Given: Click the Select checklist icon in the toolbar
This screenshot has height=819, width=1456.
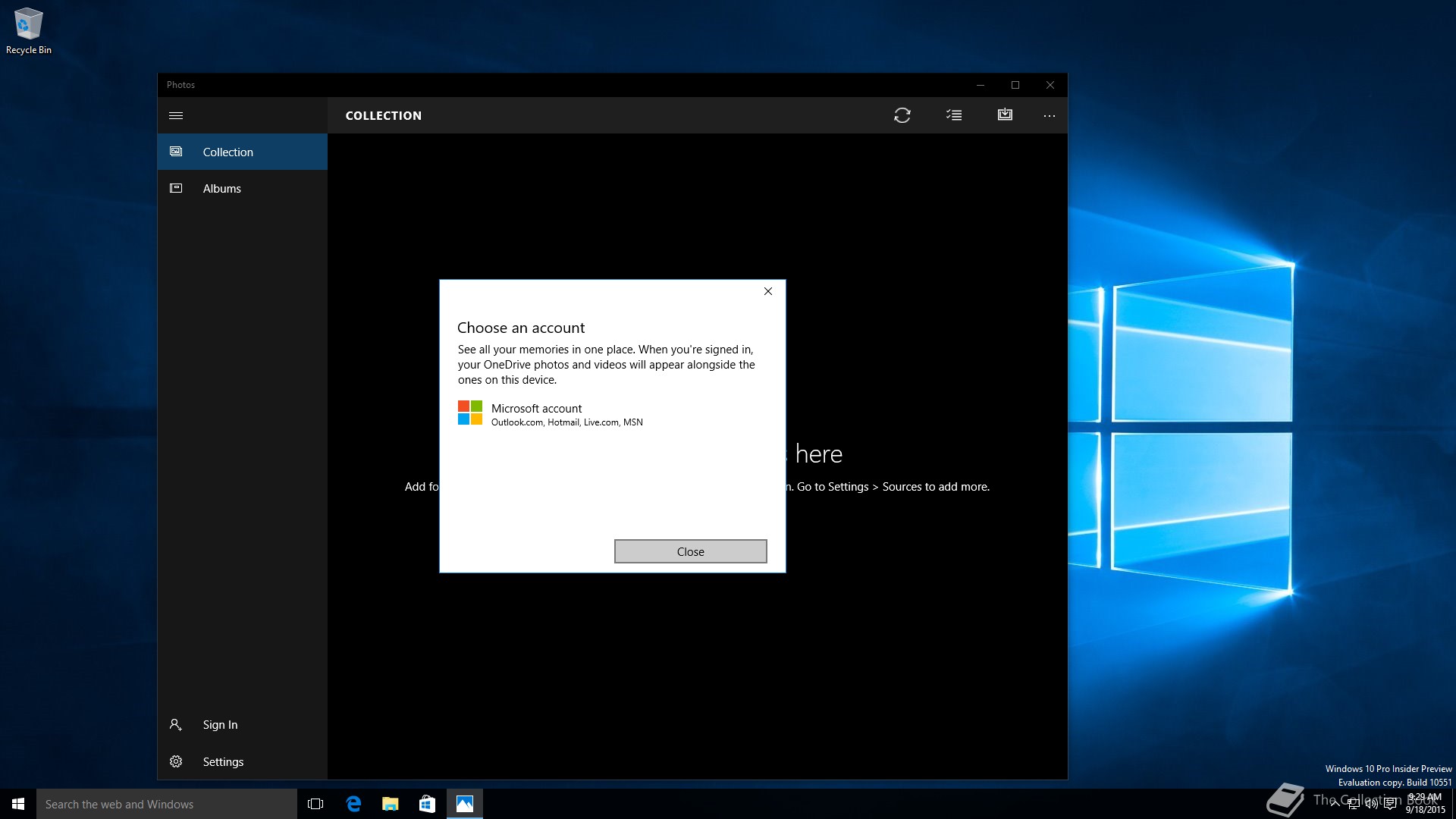Looking at the screenshot, I should pyautogui.click(x=954, y=115).
